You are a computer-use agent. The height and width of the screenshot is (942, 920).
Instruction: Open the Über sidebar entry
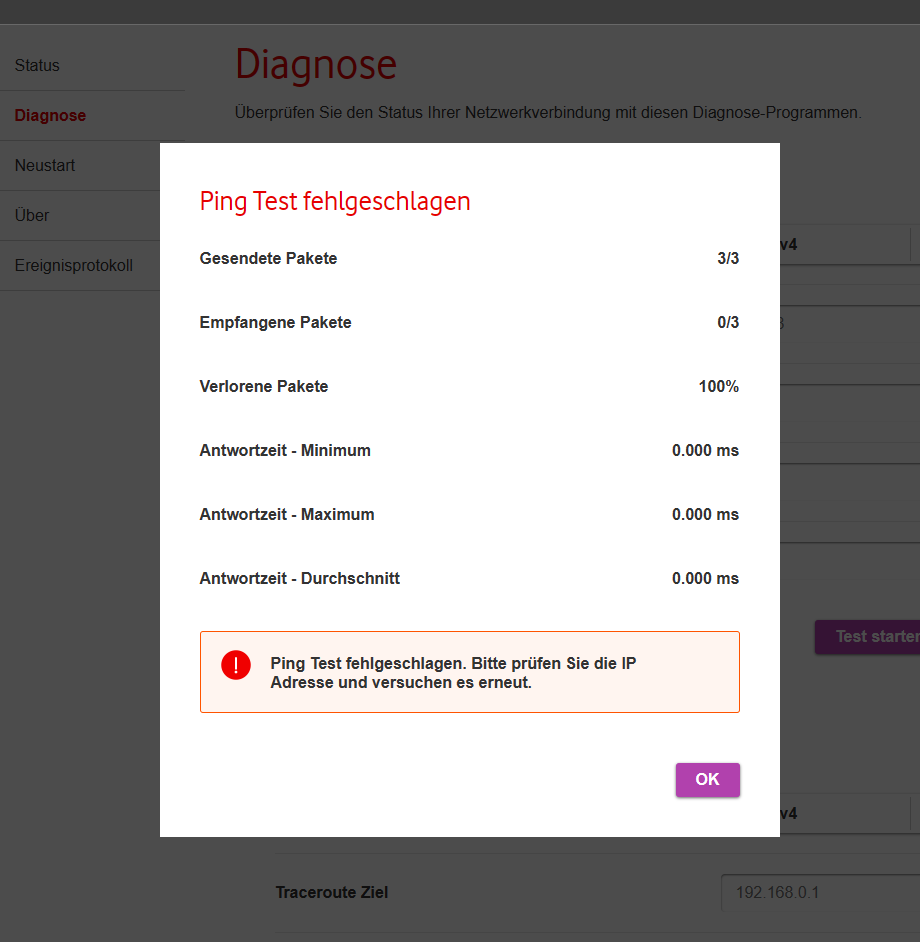[x=32, y=216]
